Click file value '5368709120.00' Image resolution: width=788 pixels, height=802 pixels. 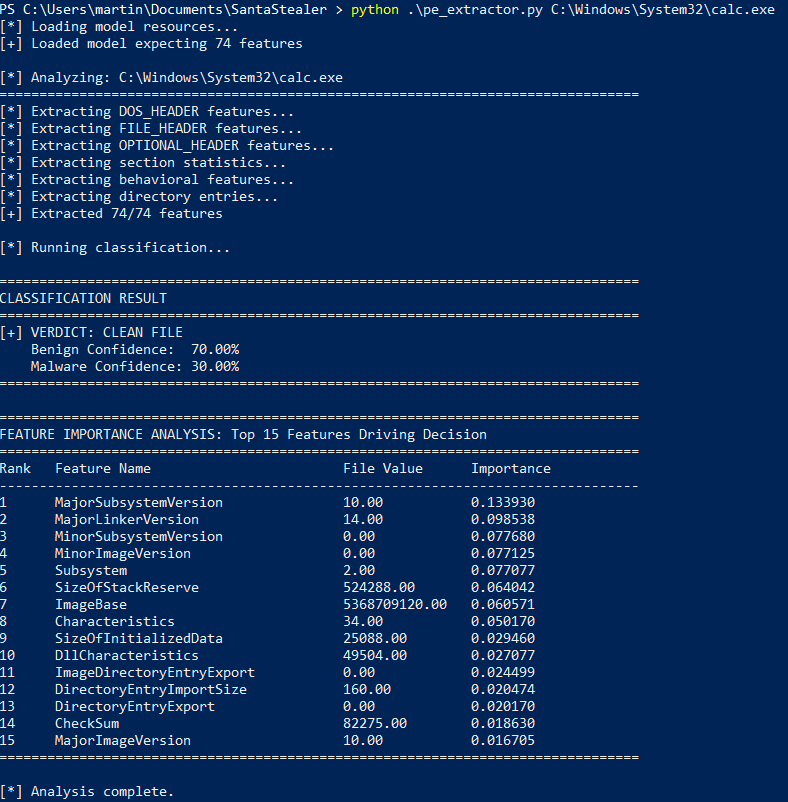click(x=395, y=605)
